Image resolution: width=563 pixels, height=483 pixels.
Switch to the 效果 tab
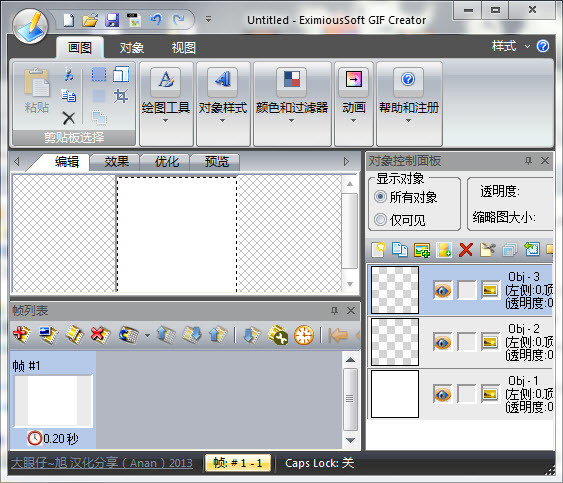tap(116, 162)
